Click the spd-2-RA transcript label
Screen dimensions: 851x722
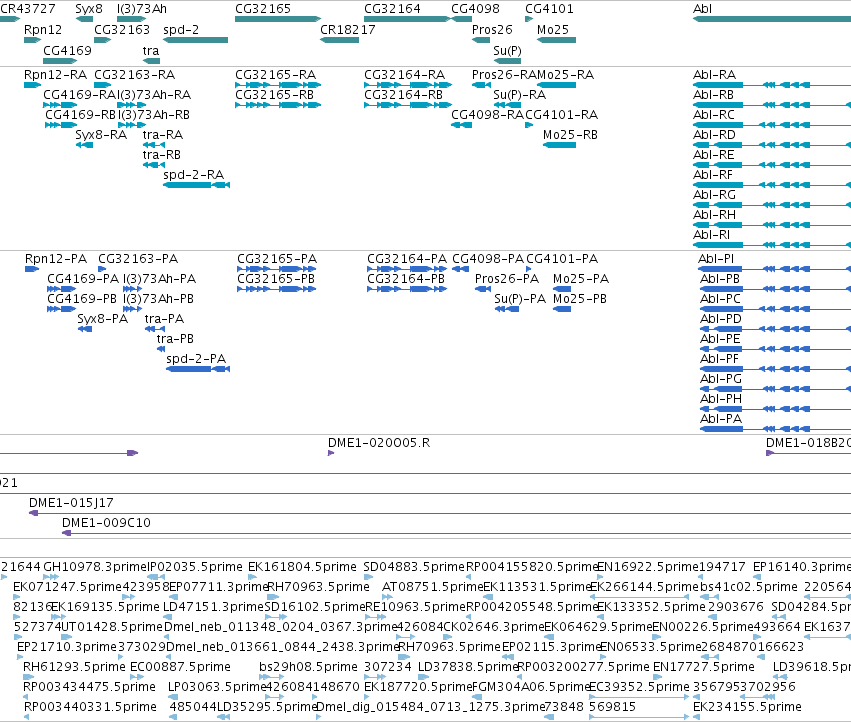[193, 175]
